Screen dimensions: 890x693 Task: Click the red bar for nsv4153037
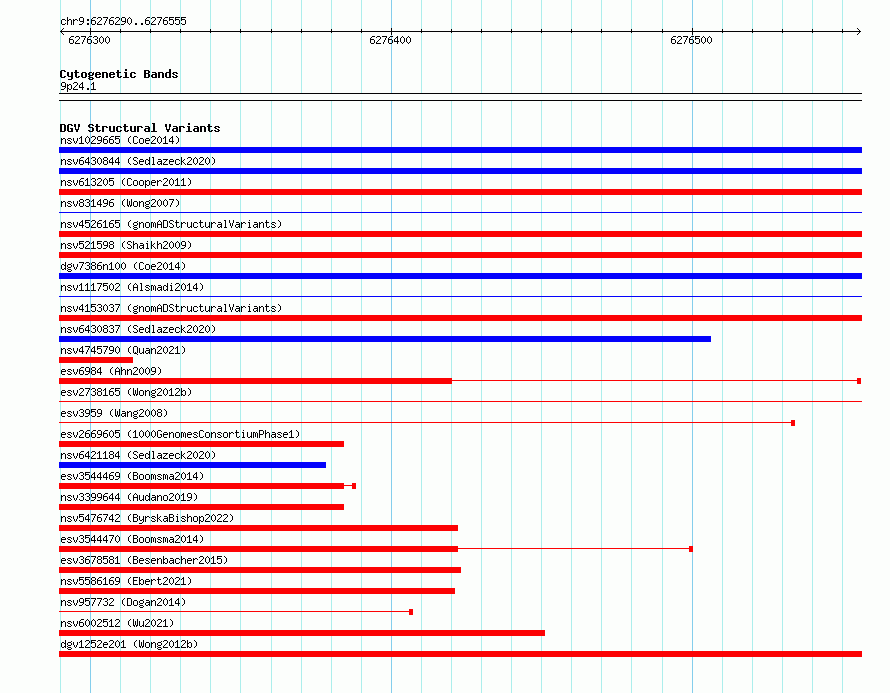click(460, 318)
